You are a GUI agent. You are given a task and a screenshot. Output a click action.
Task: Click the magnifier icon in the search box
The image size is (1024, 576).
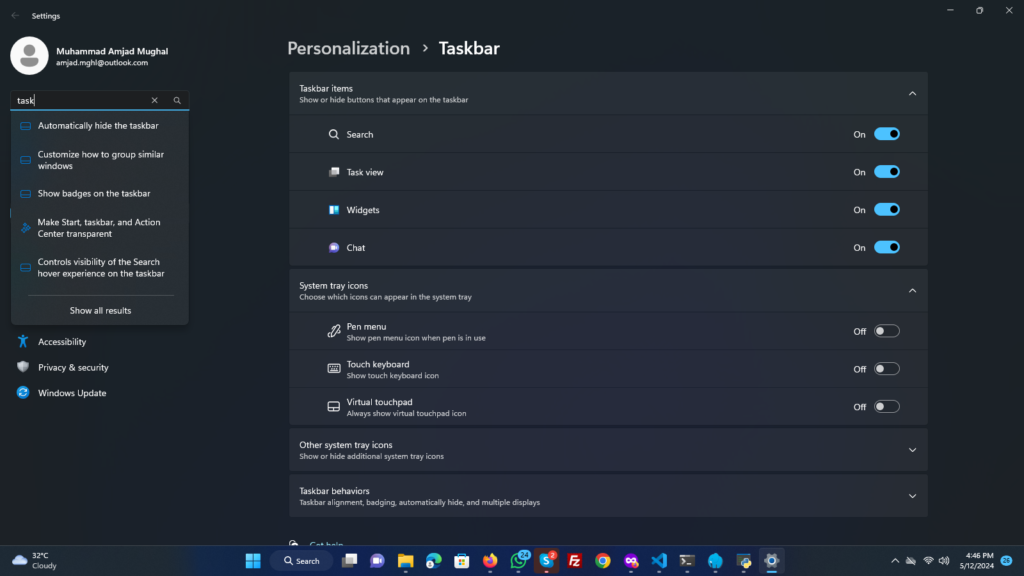click(x=177, y=101)
